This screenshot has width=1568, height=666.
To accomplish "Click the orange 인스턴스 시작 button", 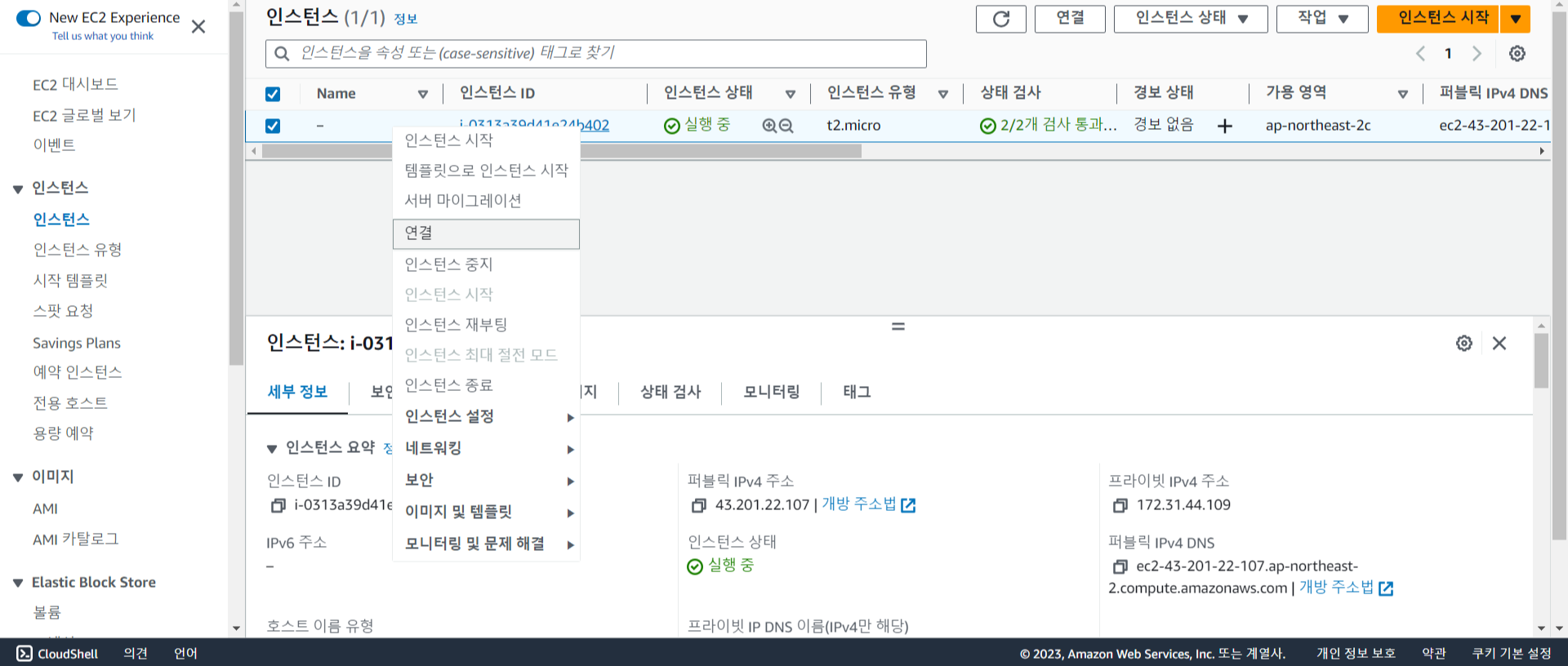I will coord(1437,19).
